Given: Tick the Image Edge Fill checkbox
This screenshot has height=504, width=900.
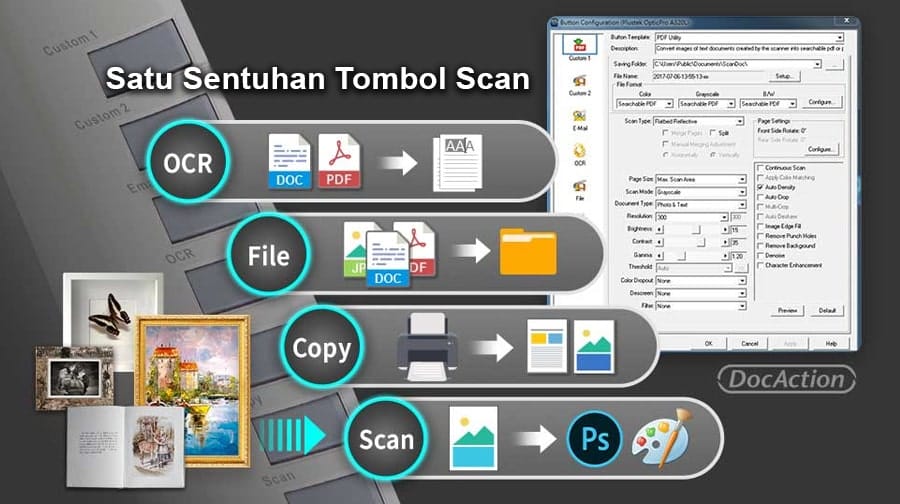Looking at the screenshot, I should click(x=761, y=226).
